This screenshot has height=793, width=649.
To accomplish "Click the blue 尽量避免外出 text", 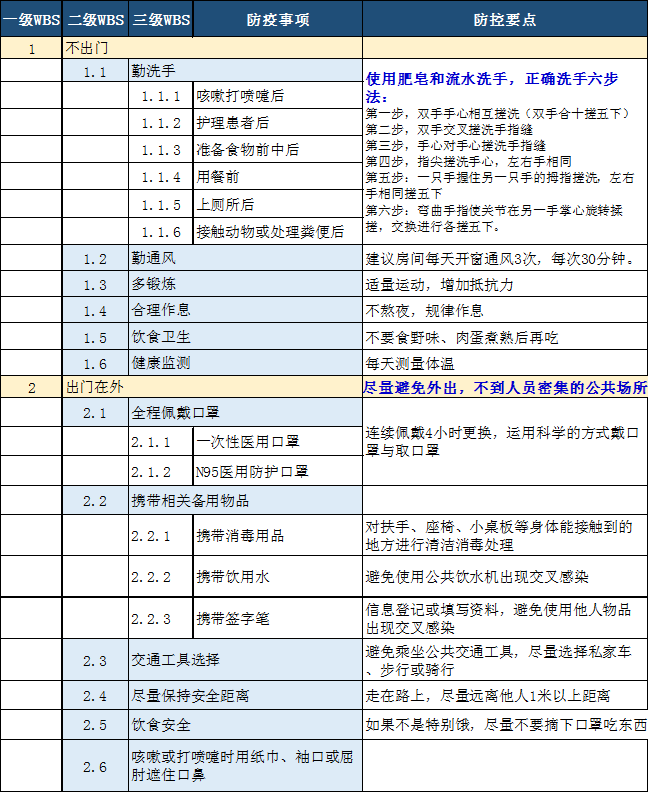I will coord(505,387).
